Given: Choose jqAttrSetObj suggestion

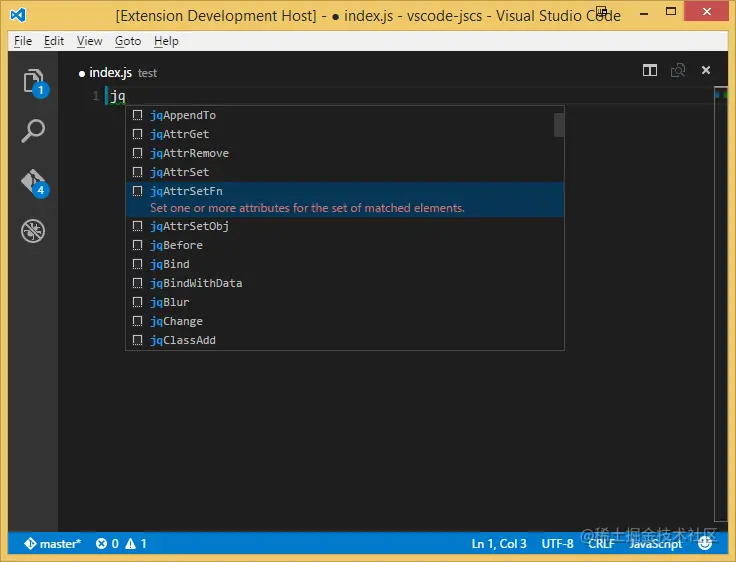Looking at the screenshot, I should (x=345, y=226).
